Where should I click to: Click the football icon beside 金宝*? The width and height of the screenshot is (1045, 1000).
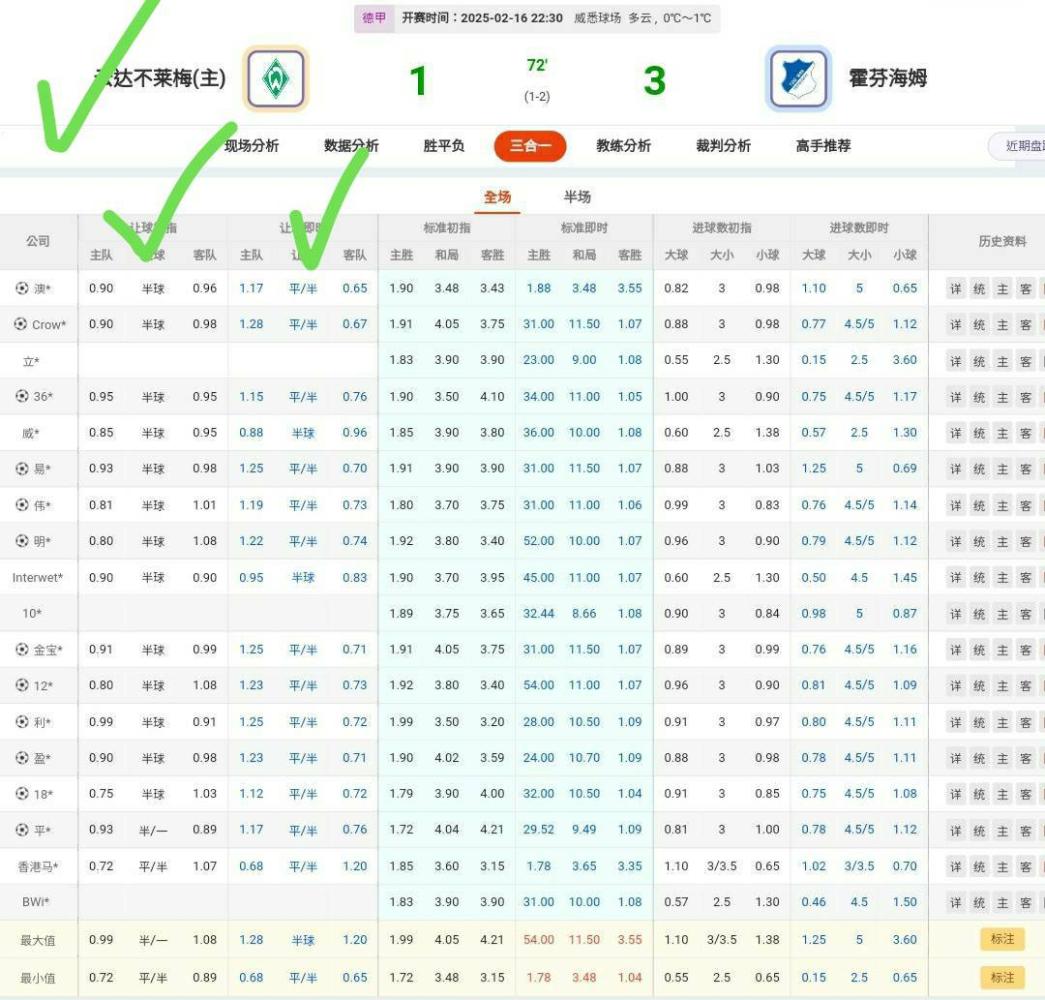click(x=22, y=649)
